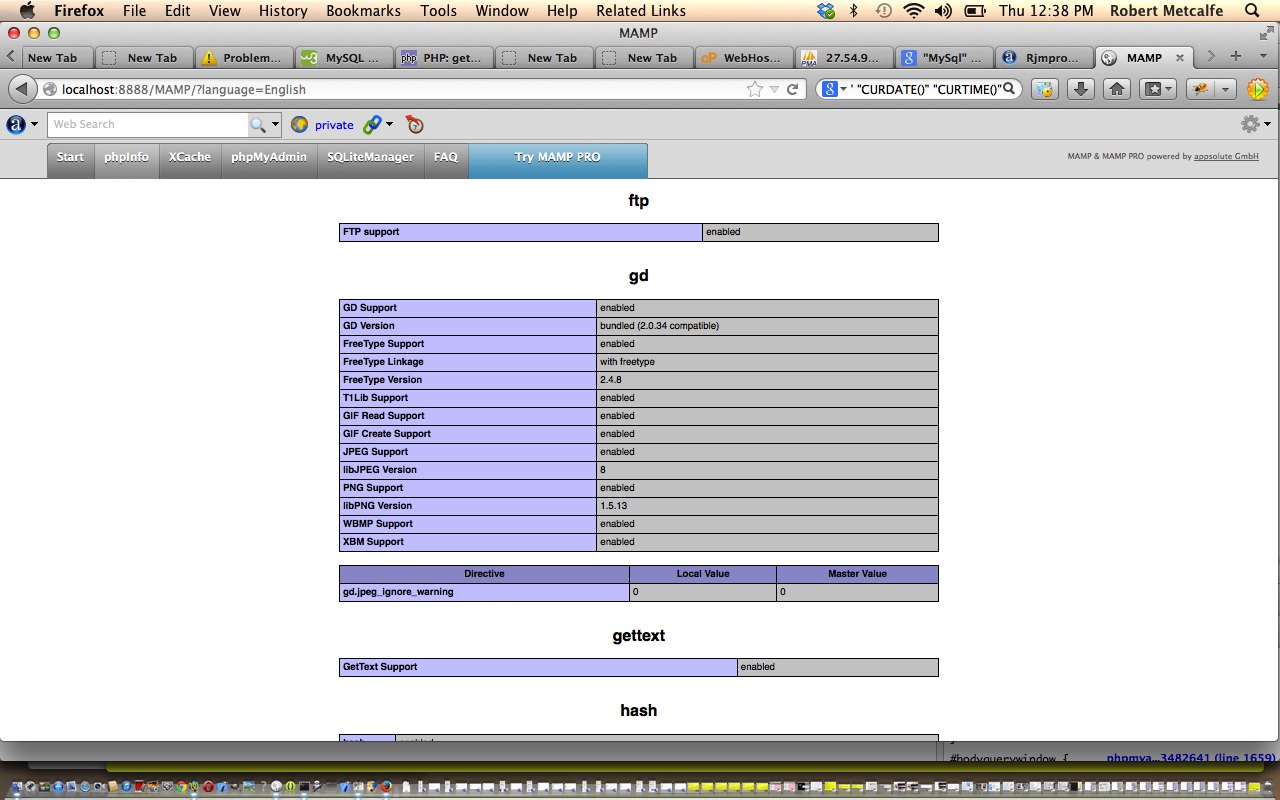
Task: Go to the Home page icon
Action: (1117, 89)
